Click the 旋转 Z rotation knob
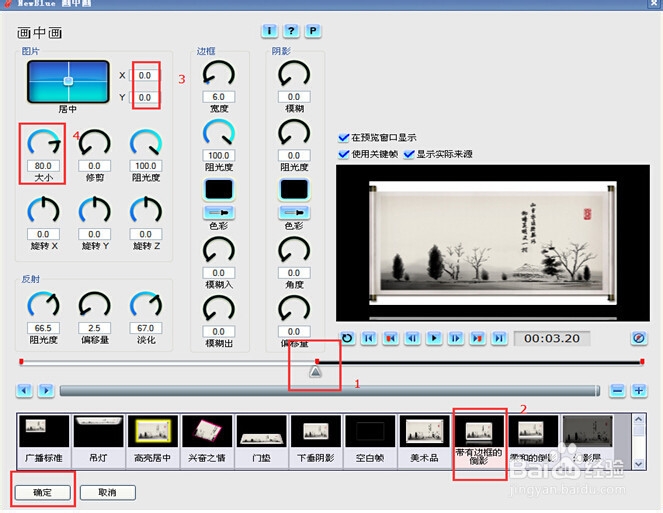663x513 pixels. (x=146, y=211)
